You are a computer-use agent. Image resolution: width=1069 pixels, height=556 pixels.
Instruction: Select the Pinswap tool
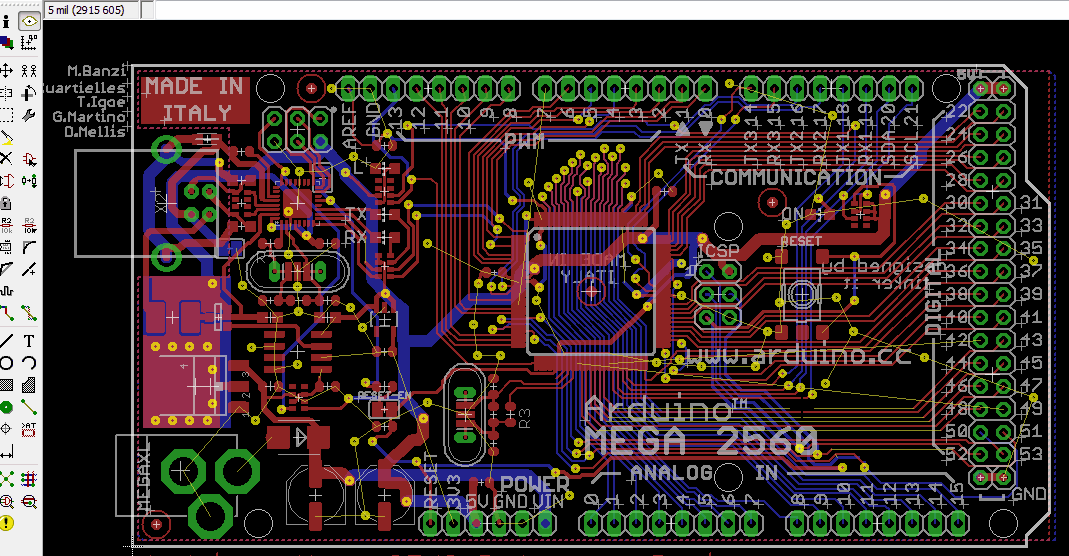pyautogui.click(x=7, y=181)
